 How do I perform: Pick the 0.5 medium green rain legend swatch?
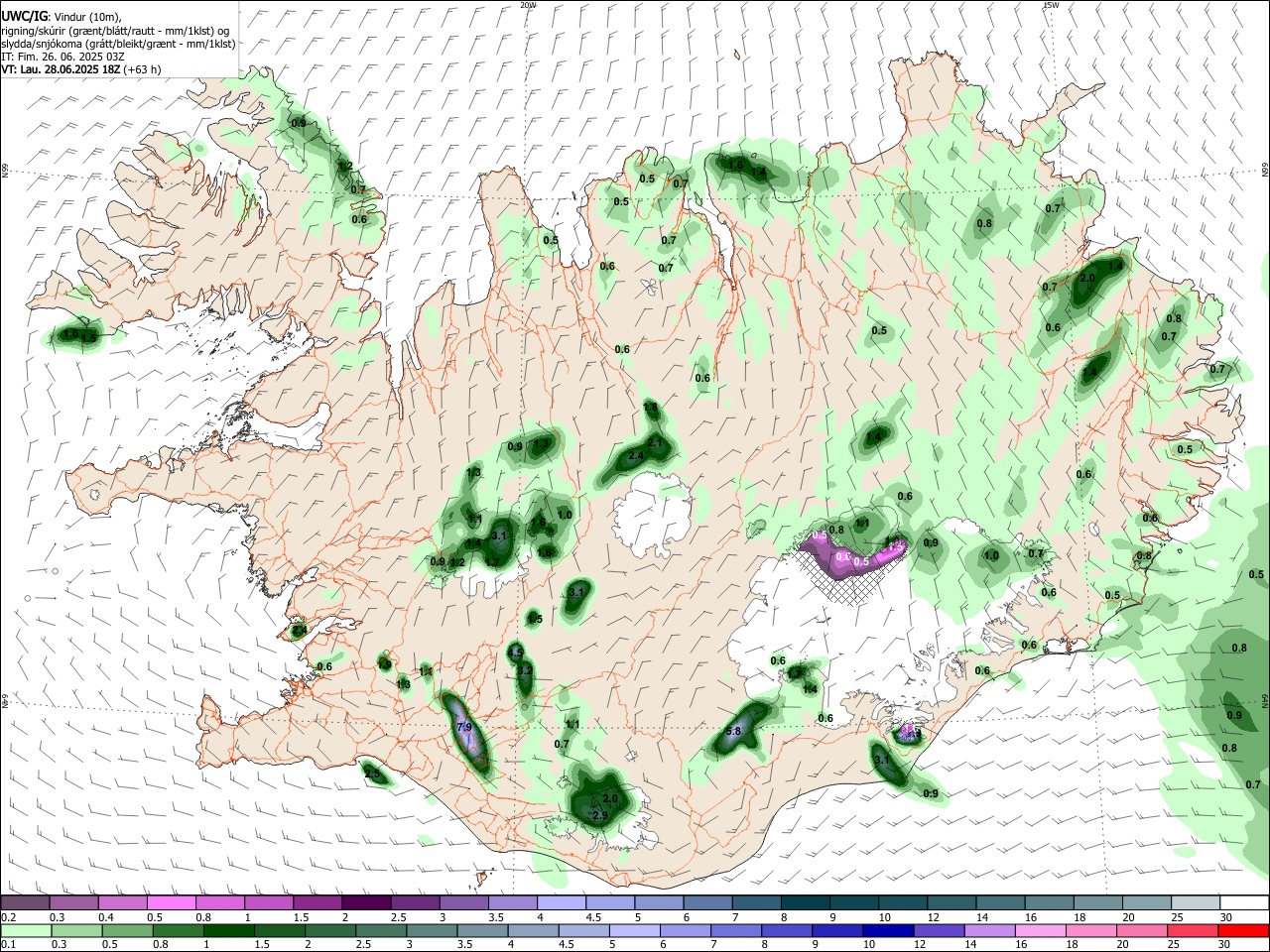(127, 930)
